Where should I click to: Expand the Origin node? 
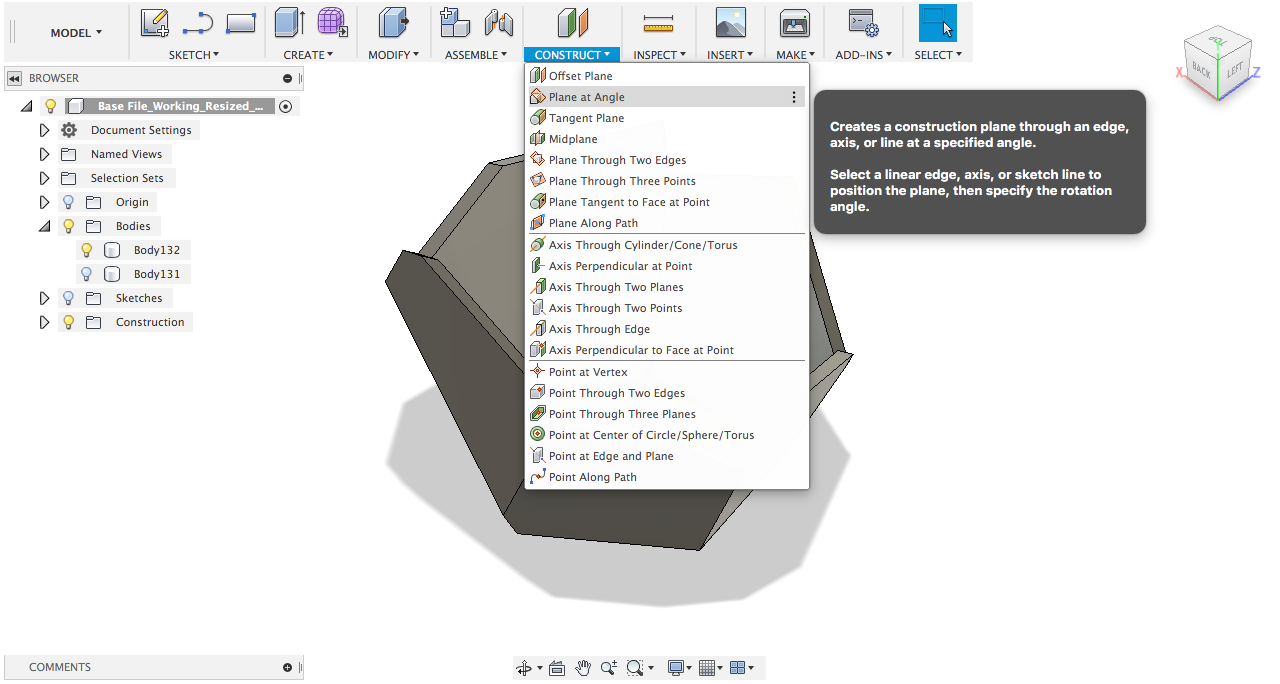44,202
